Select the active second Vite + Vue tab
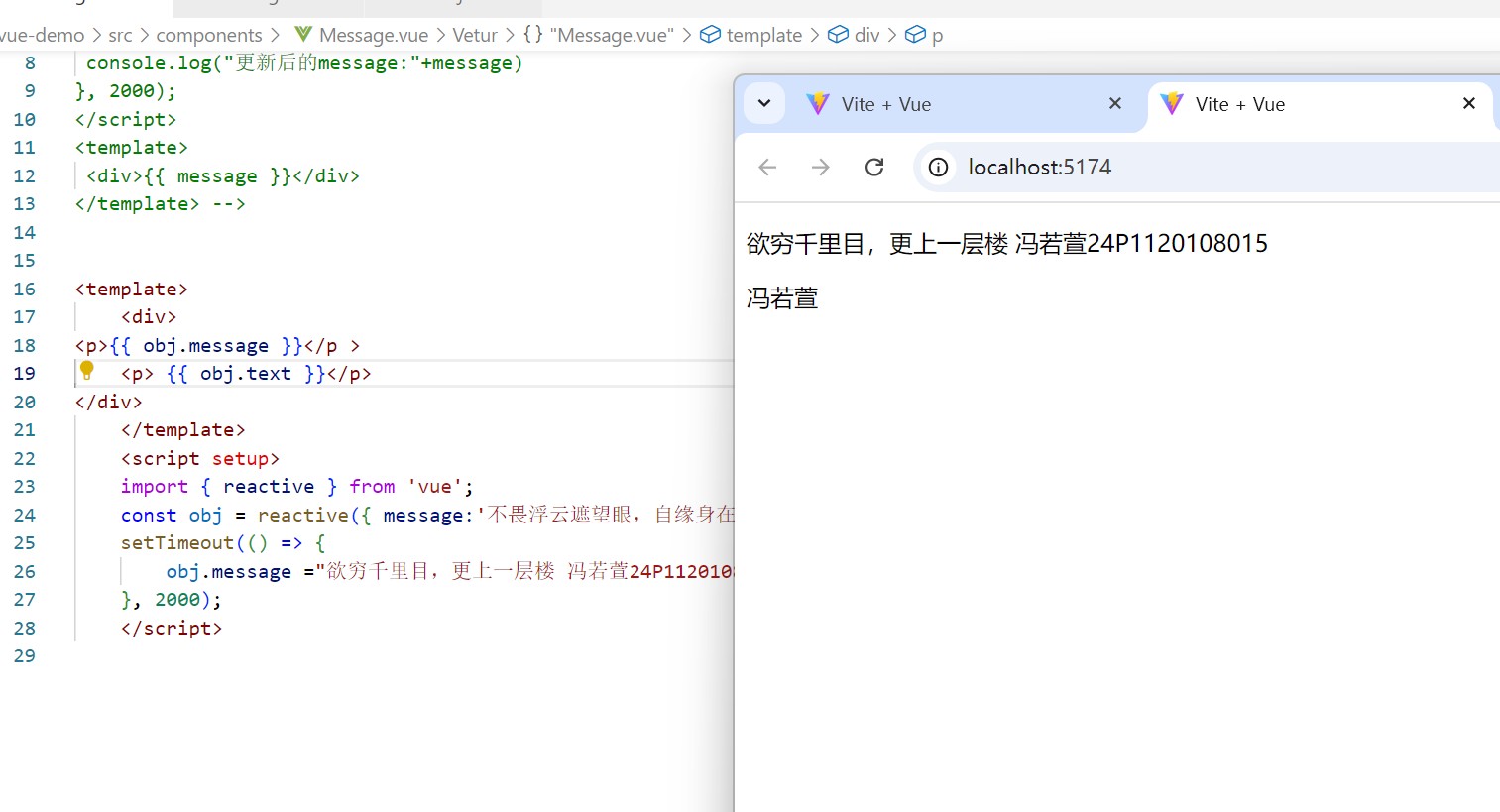 [x=1321, y=104]
